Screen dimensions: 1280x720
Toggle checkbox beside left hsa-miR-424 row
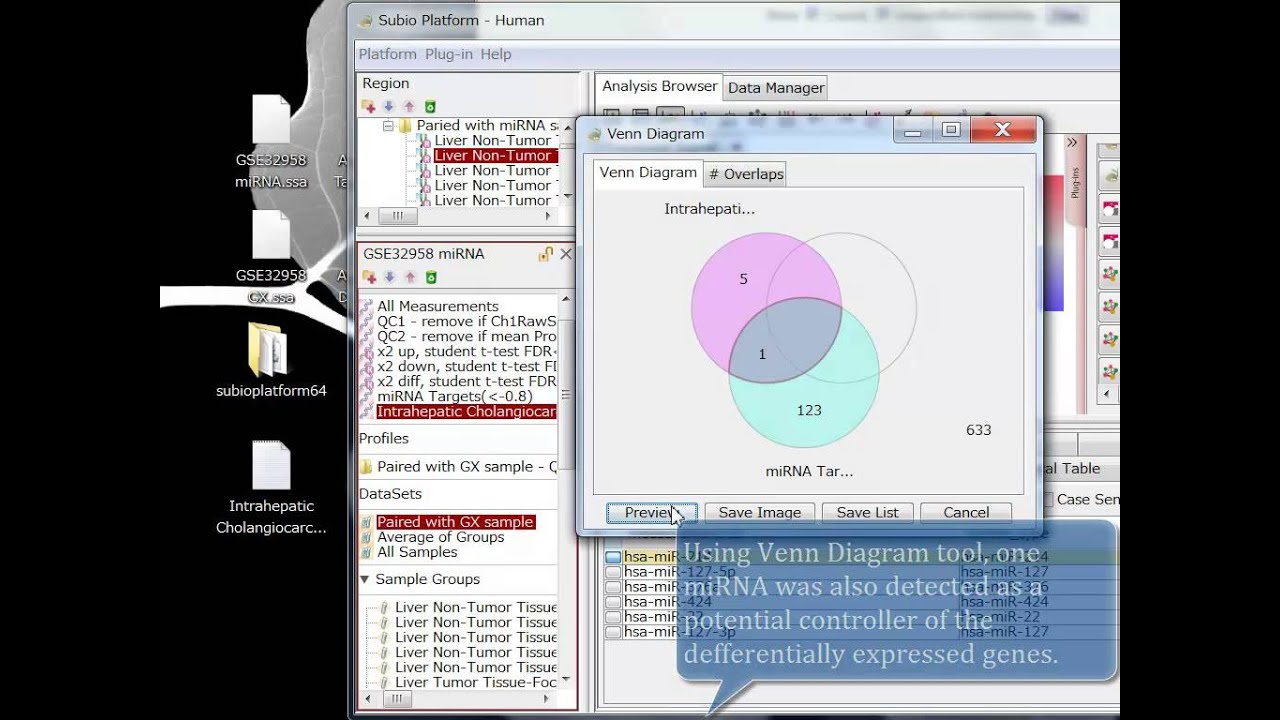613,602
